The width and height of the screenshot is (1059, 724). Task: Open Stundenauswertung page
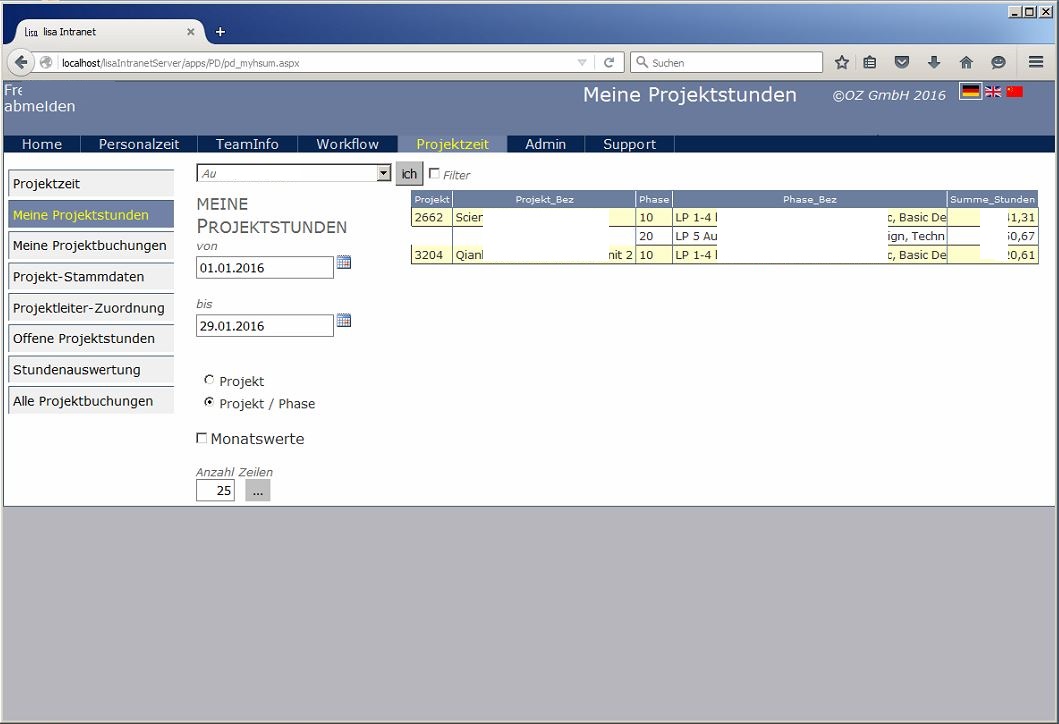point(91,369)
